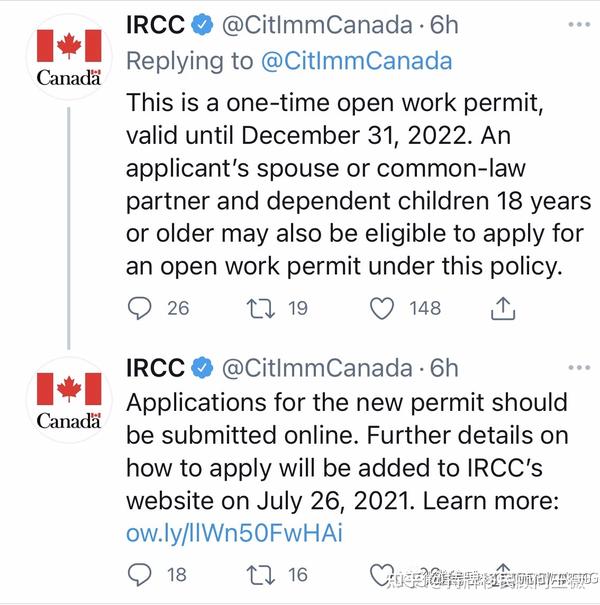Open IRCC avatar on second tweet
Screen dimensions: 600x605
(x=69, y=400)
